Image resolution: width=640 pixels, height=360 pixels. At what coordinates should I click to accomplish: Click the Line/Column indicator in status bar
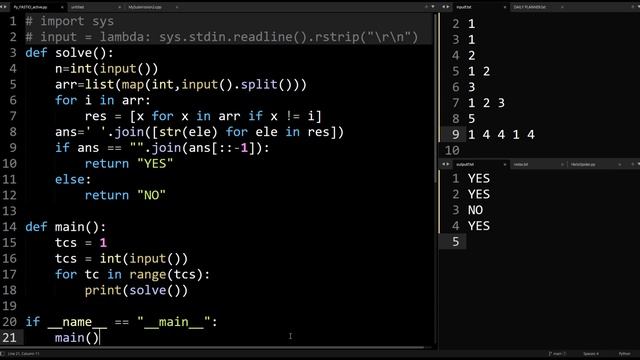(x=24, y=354)
